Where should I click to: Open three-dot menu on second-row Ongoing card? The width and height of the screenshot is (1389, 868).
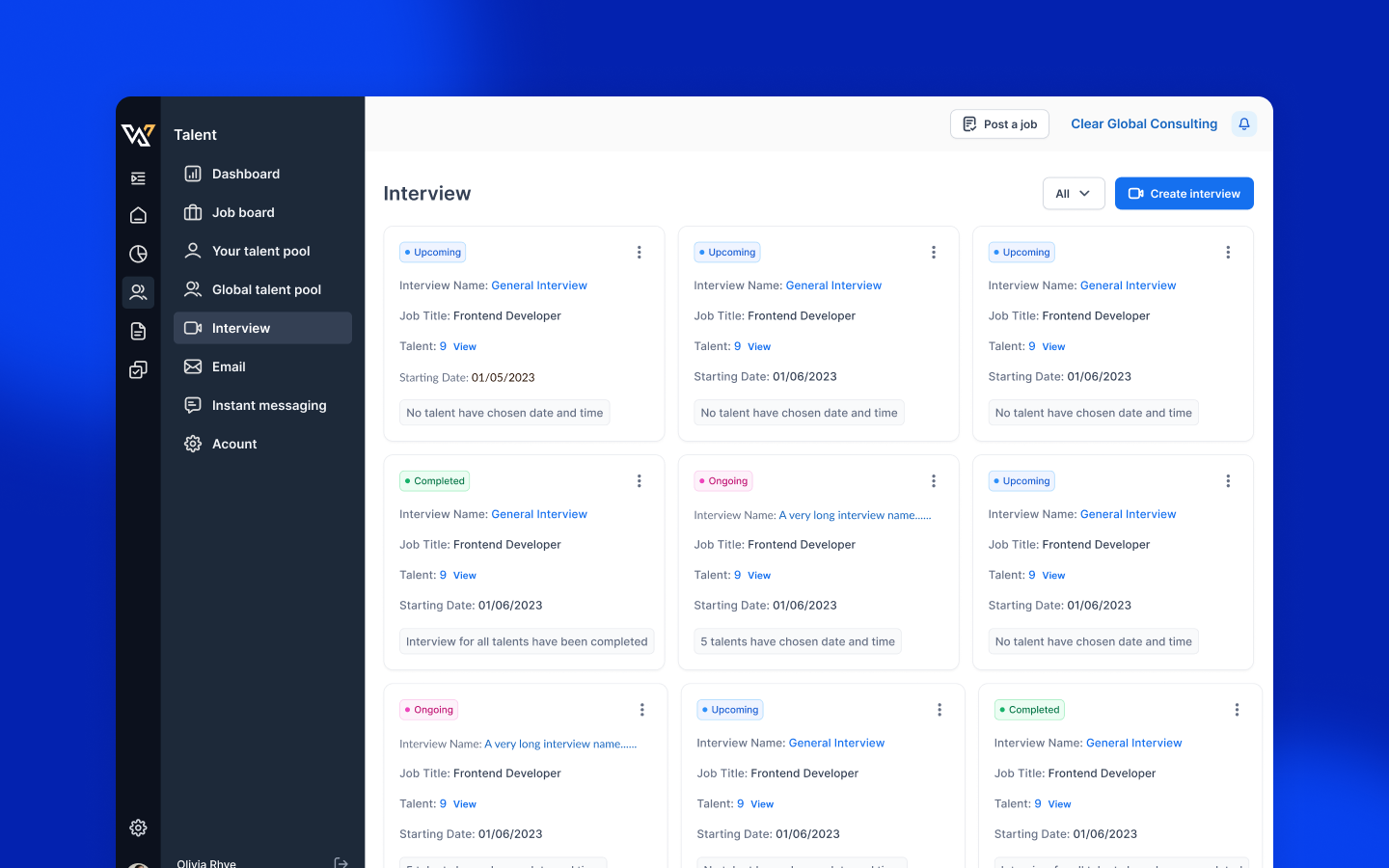pyautogui.click(x=934, y=480)
